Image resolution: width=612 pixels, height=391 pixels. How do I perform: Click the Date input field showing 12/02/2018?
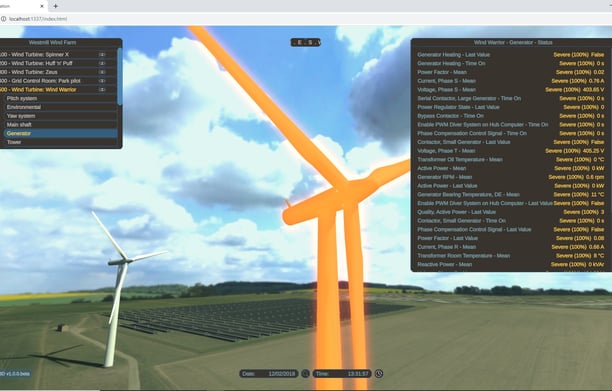pos(269,374)
